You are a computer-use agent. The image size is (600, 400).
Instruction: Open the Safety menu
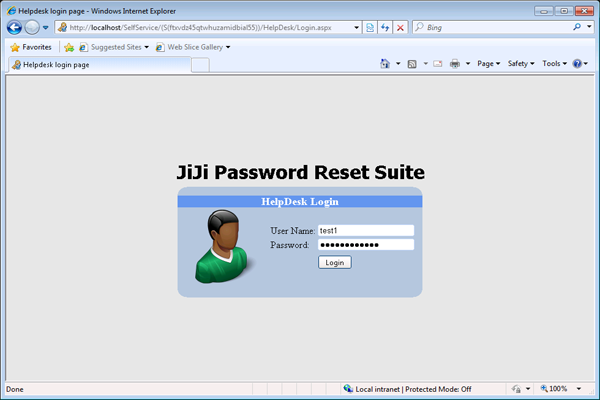[521, 64]
